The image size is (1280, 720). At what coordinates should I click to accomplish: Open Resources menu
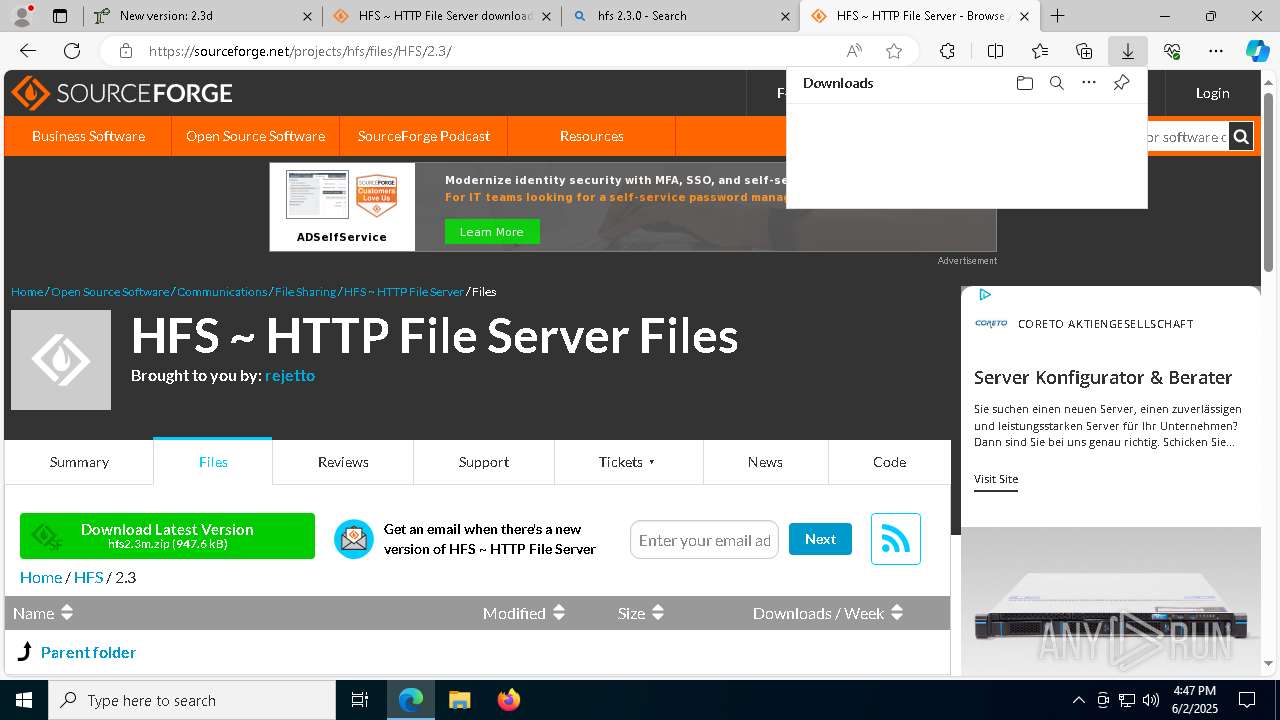[x=592, y=136]
